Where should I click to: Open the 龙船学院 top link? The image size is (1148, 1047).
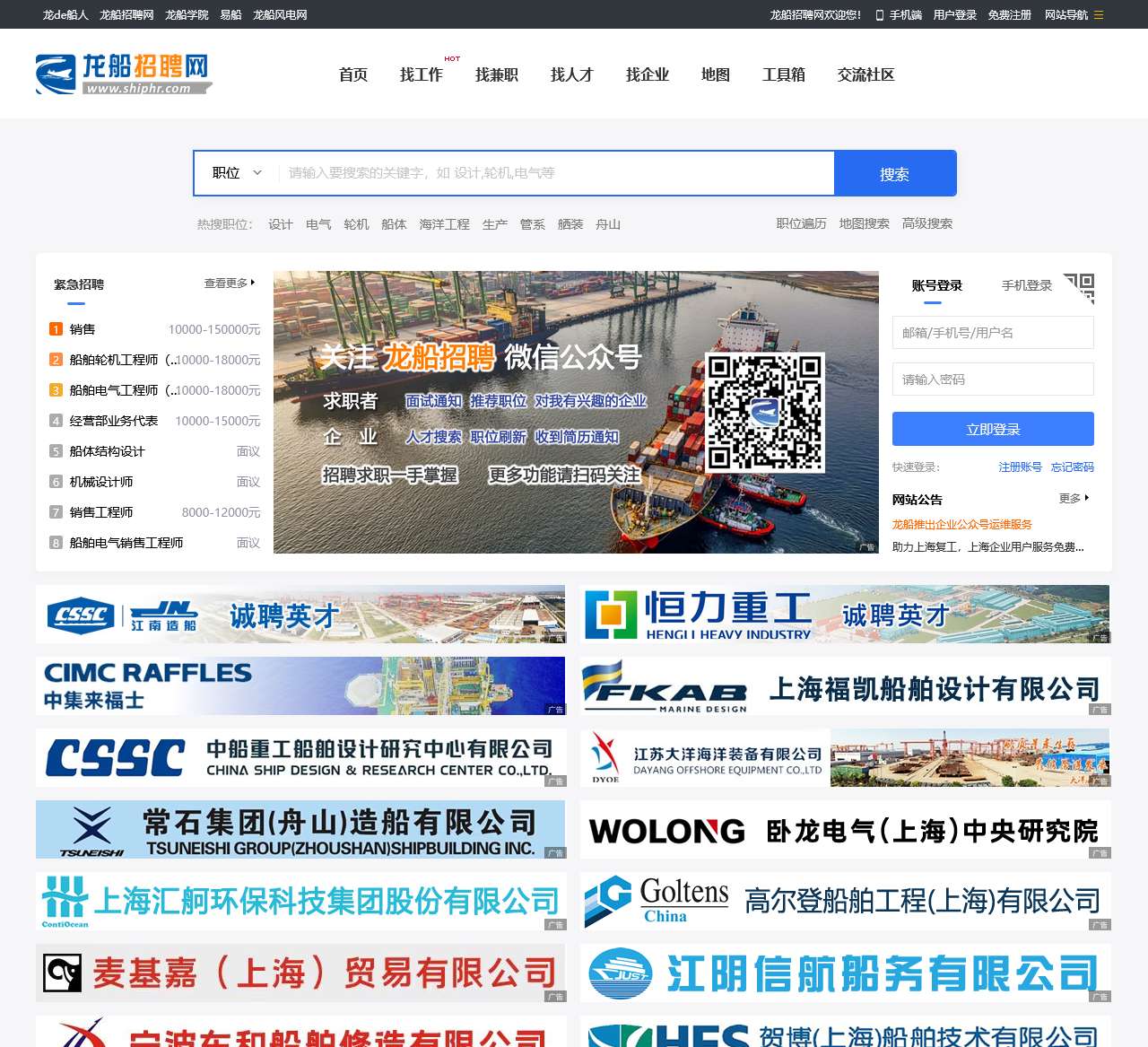click(187, 15)
